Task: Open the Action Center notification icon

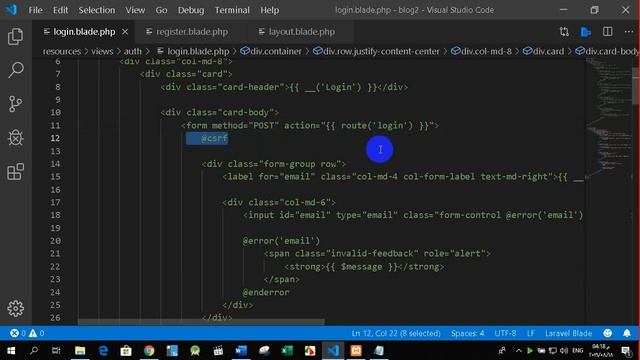Action: pos(626,351)
